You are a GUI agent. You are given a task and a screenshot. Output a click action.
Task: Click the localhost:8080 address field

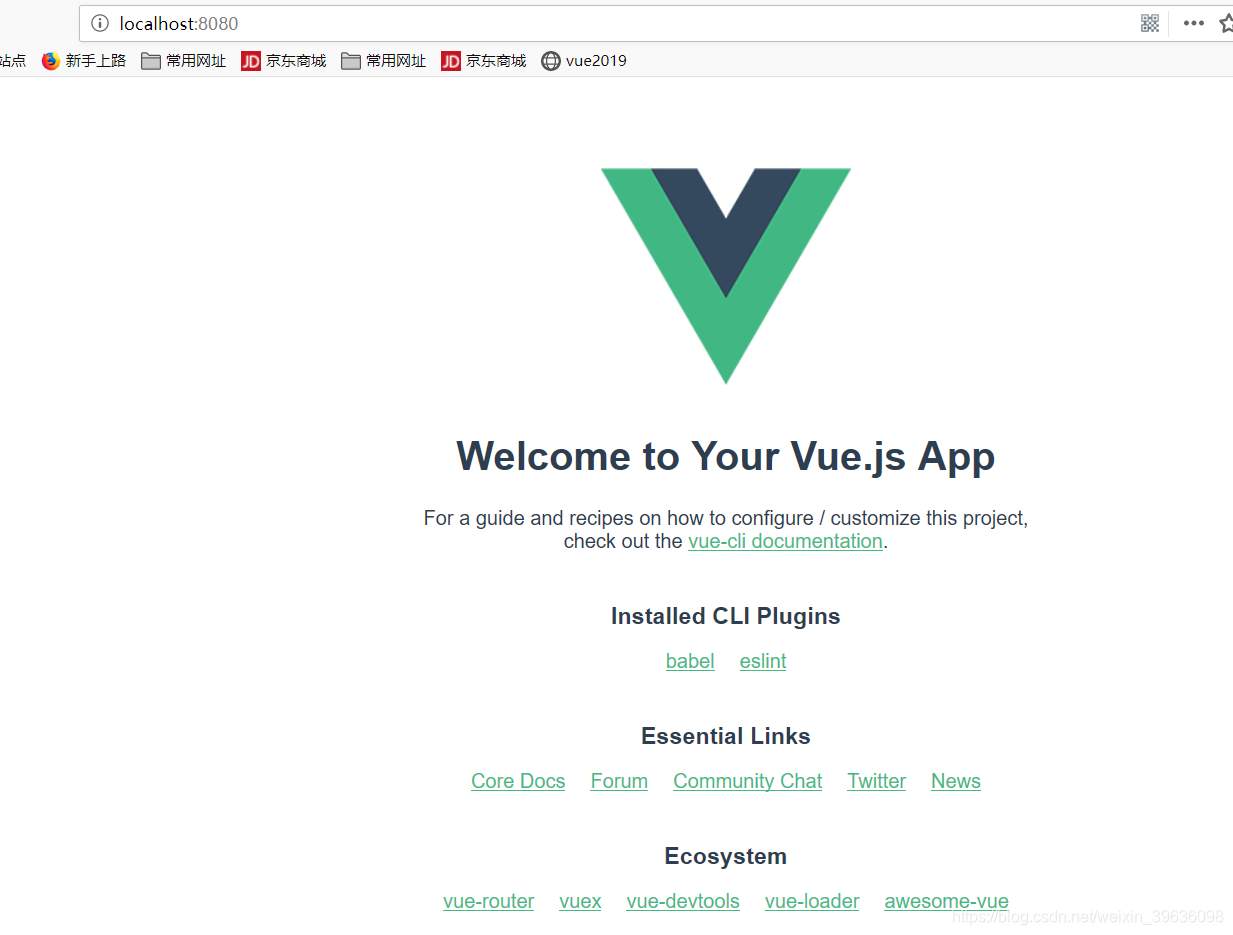620,23
